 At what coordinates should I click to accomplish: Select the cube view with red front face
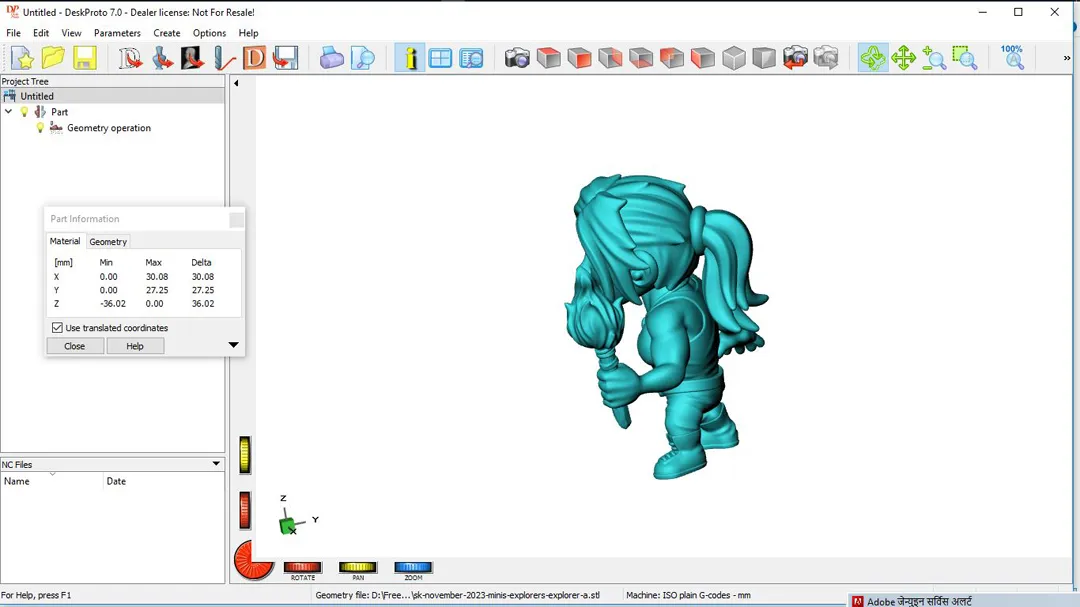pos(579,58)
